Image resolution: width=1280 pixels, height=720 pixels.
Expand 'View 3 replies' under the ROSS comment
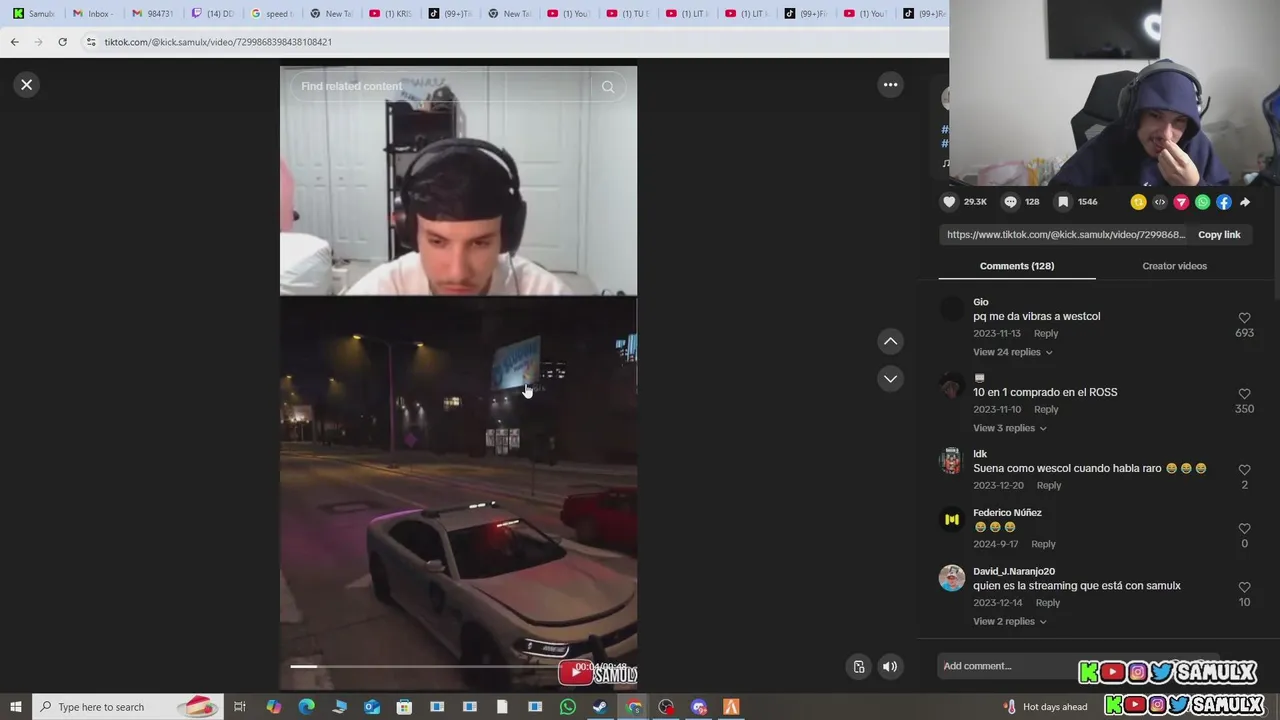(1009, 428)
